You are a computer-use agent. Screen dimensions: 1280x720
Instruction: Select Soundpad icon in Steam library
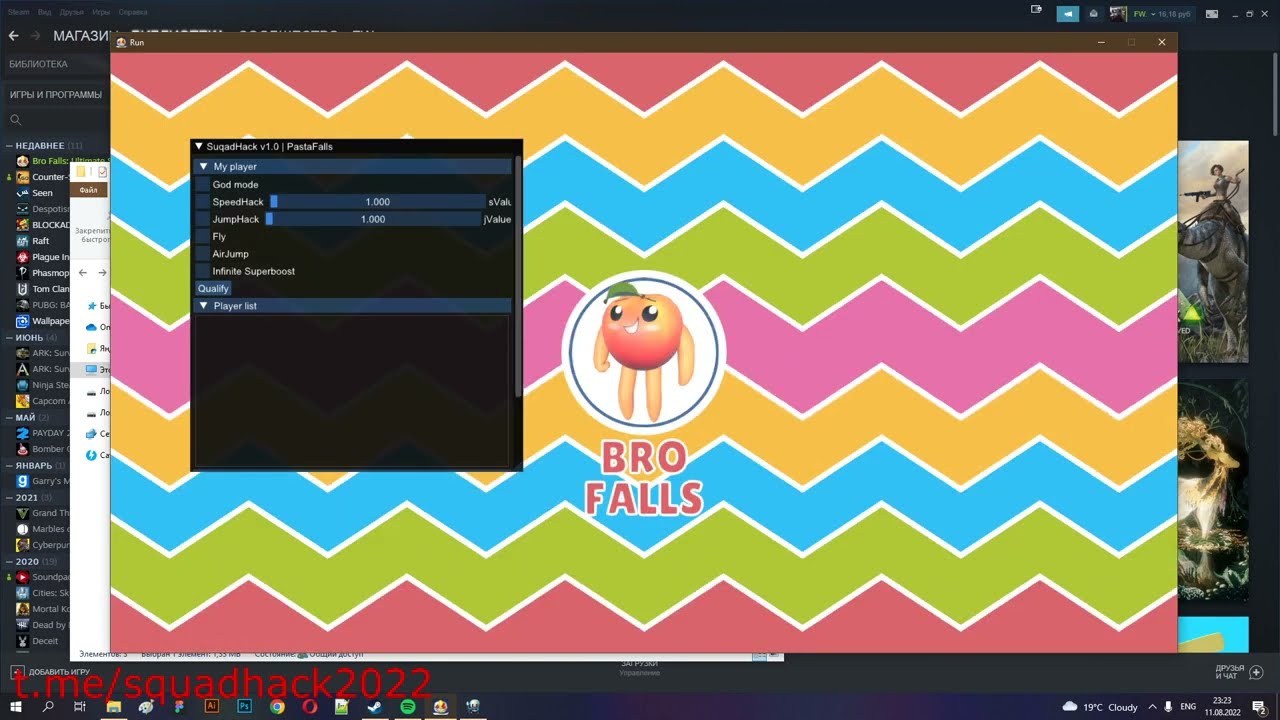pos(23,577)
